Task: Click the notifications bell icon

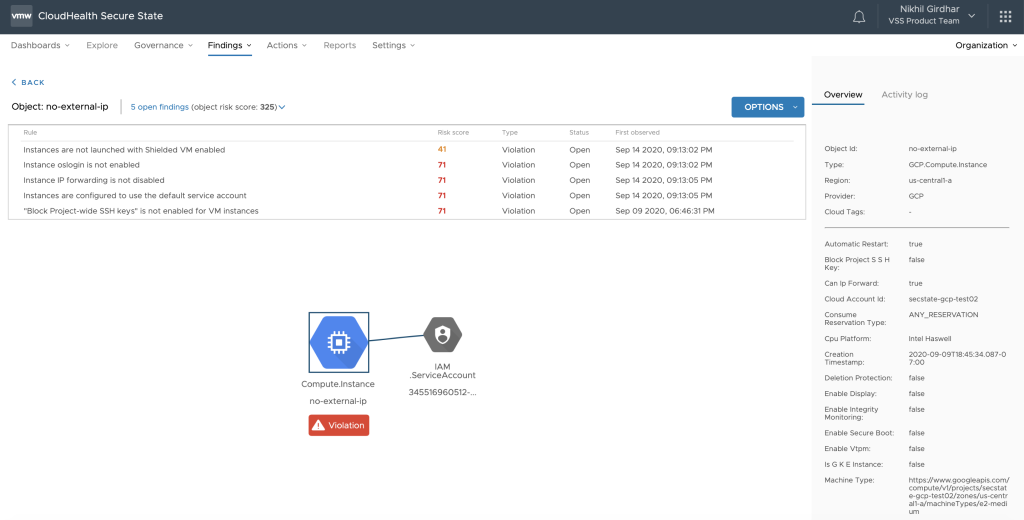Action: pos(858,17)
